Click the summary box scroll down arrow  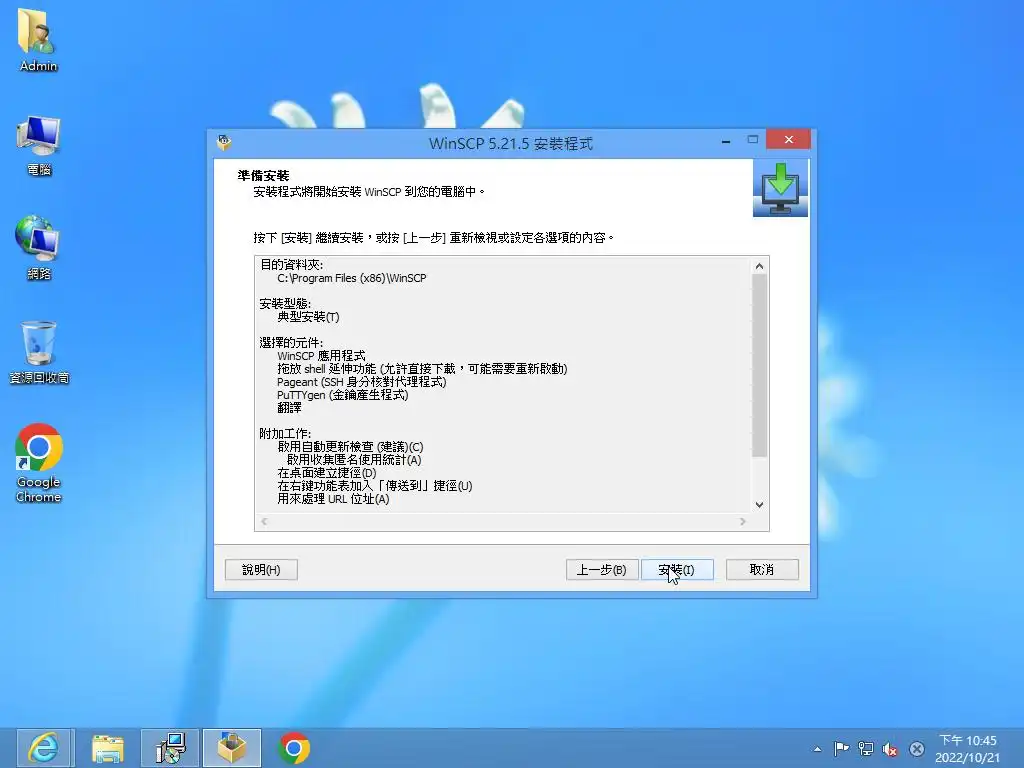(760, 504)
